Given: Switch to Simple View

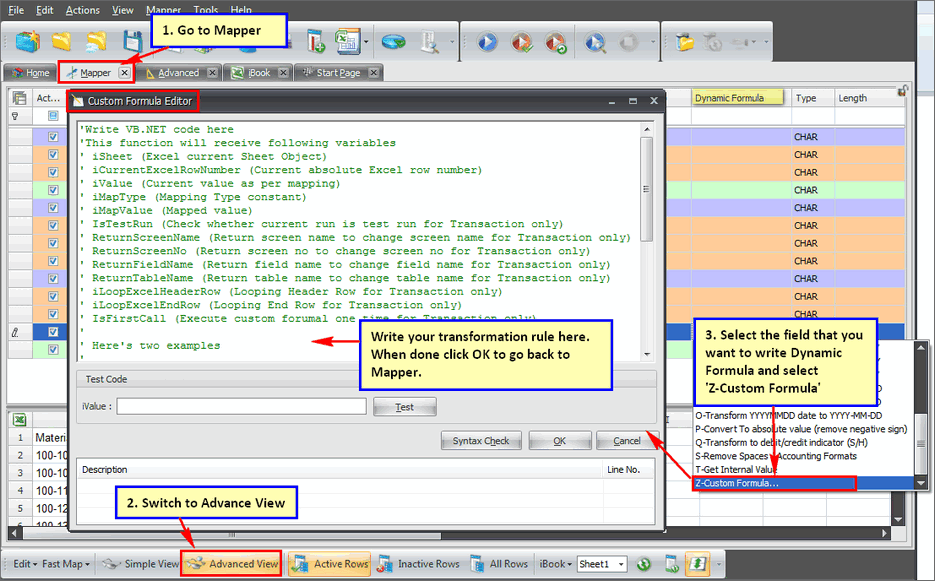Looking at the screenshot, I should (140, 564).
